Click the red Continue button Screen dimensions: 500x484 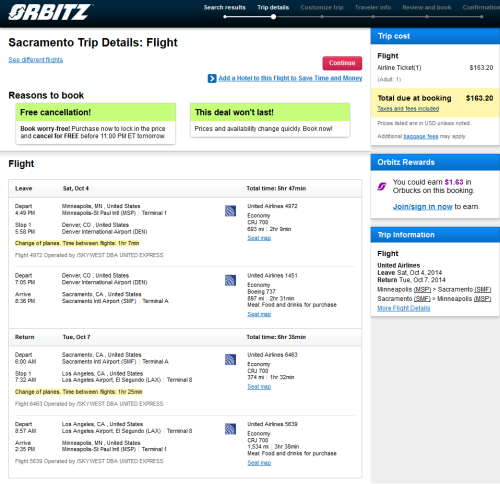[342, 63]
